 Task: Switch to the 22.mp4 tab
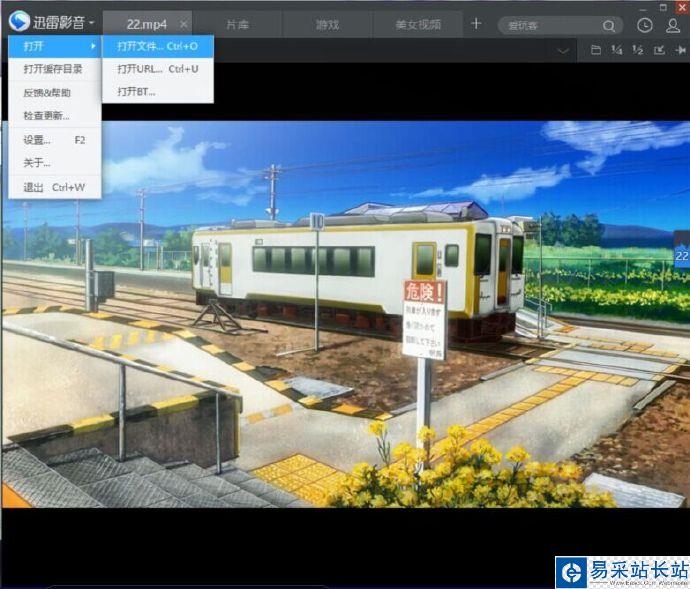(x=147, y=24)
